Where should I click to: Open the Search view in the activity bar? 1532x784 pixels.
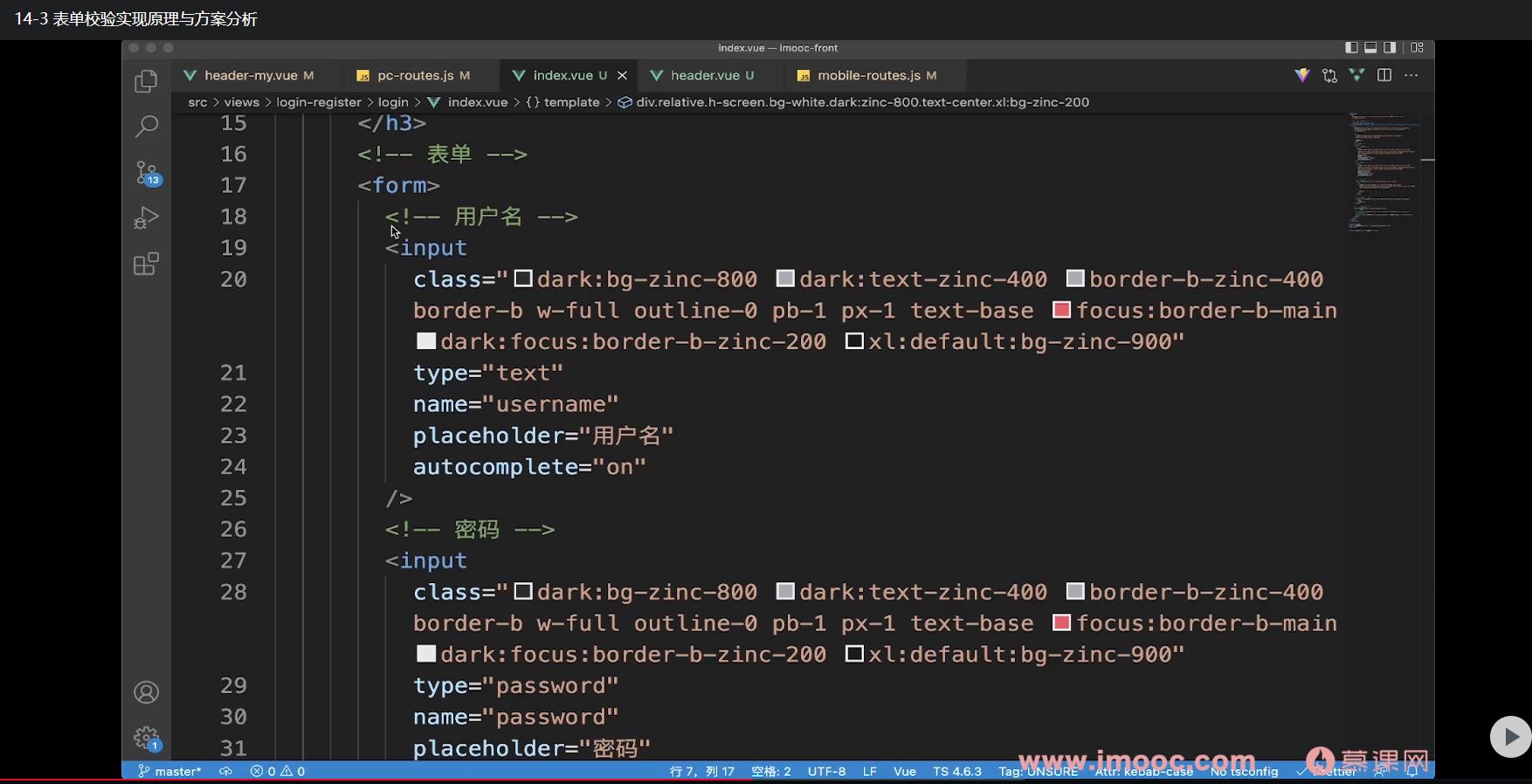pos(146,127)
